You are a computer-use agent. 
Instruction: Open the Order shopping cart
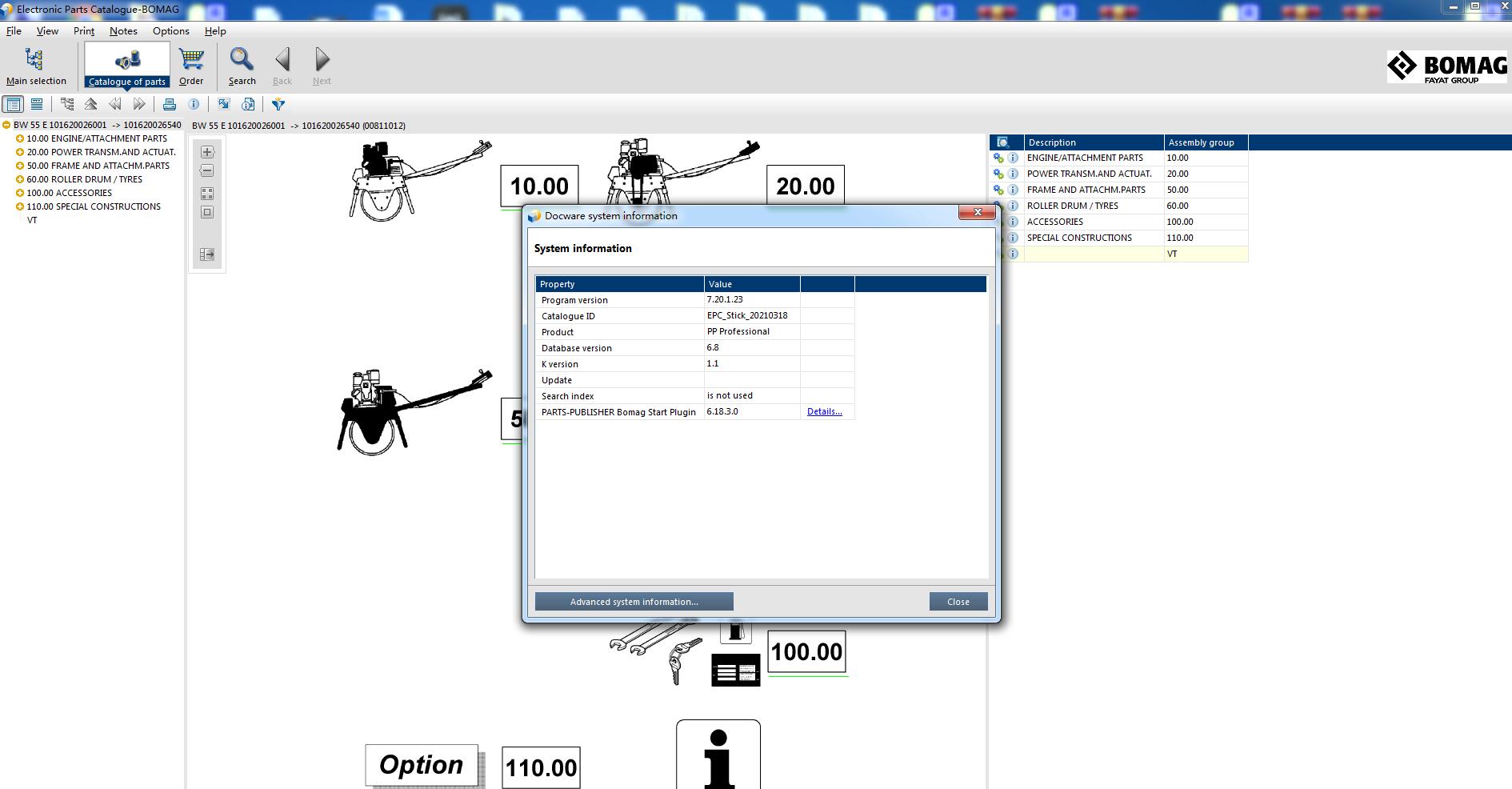191,66
